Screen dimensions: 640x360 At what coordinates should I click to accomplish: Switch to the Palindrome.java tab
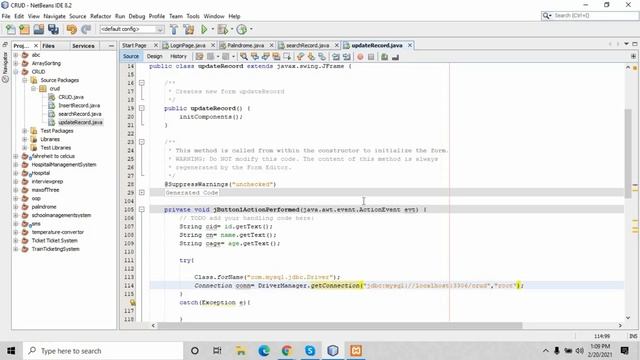pyautogui.click(x=245, y=45)
